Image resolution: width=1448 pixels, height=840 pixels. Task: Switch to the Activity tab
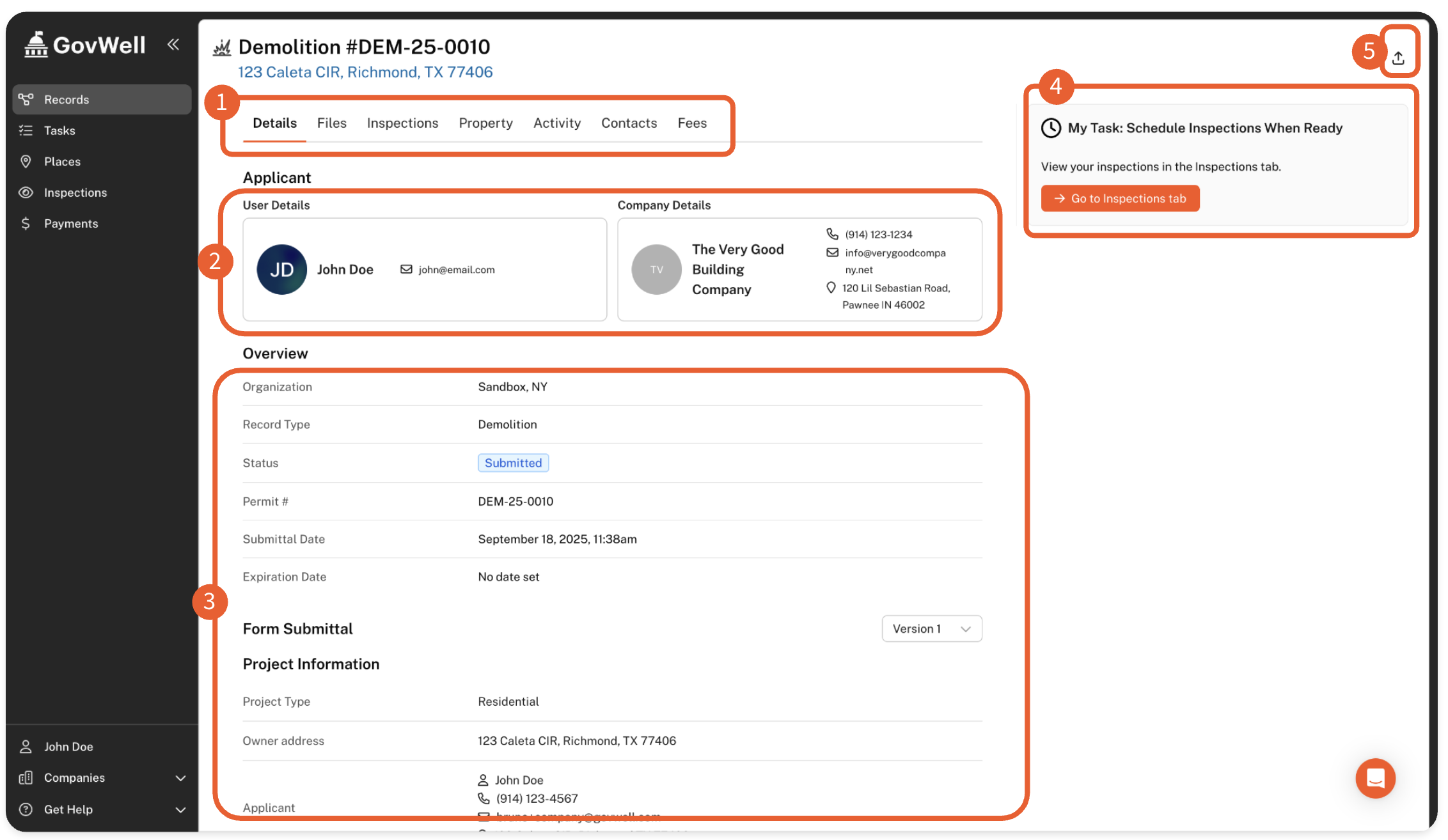[556, 123]
